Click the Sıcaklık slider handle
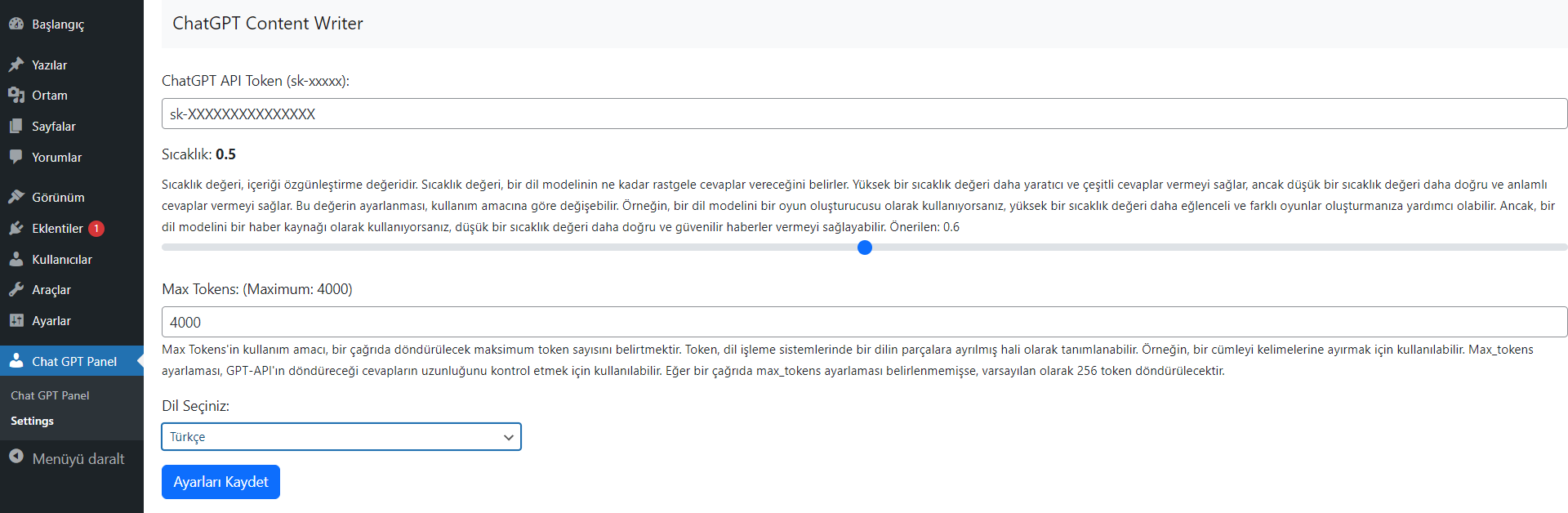 (865, 248)
